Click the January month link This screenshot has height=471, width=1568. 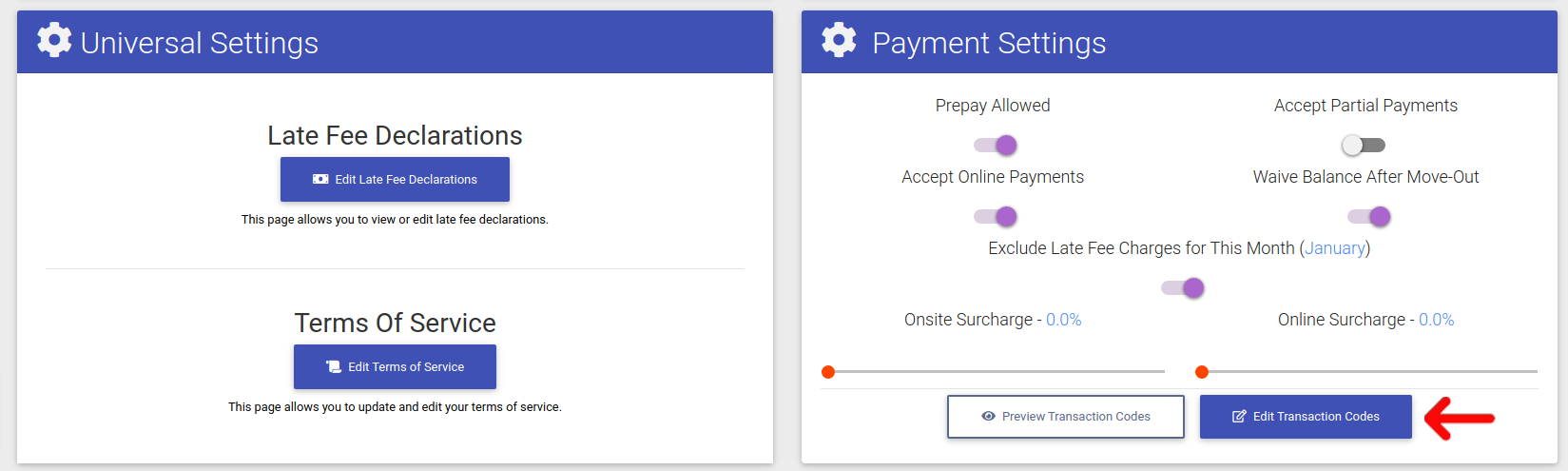1335,248
